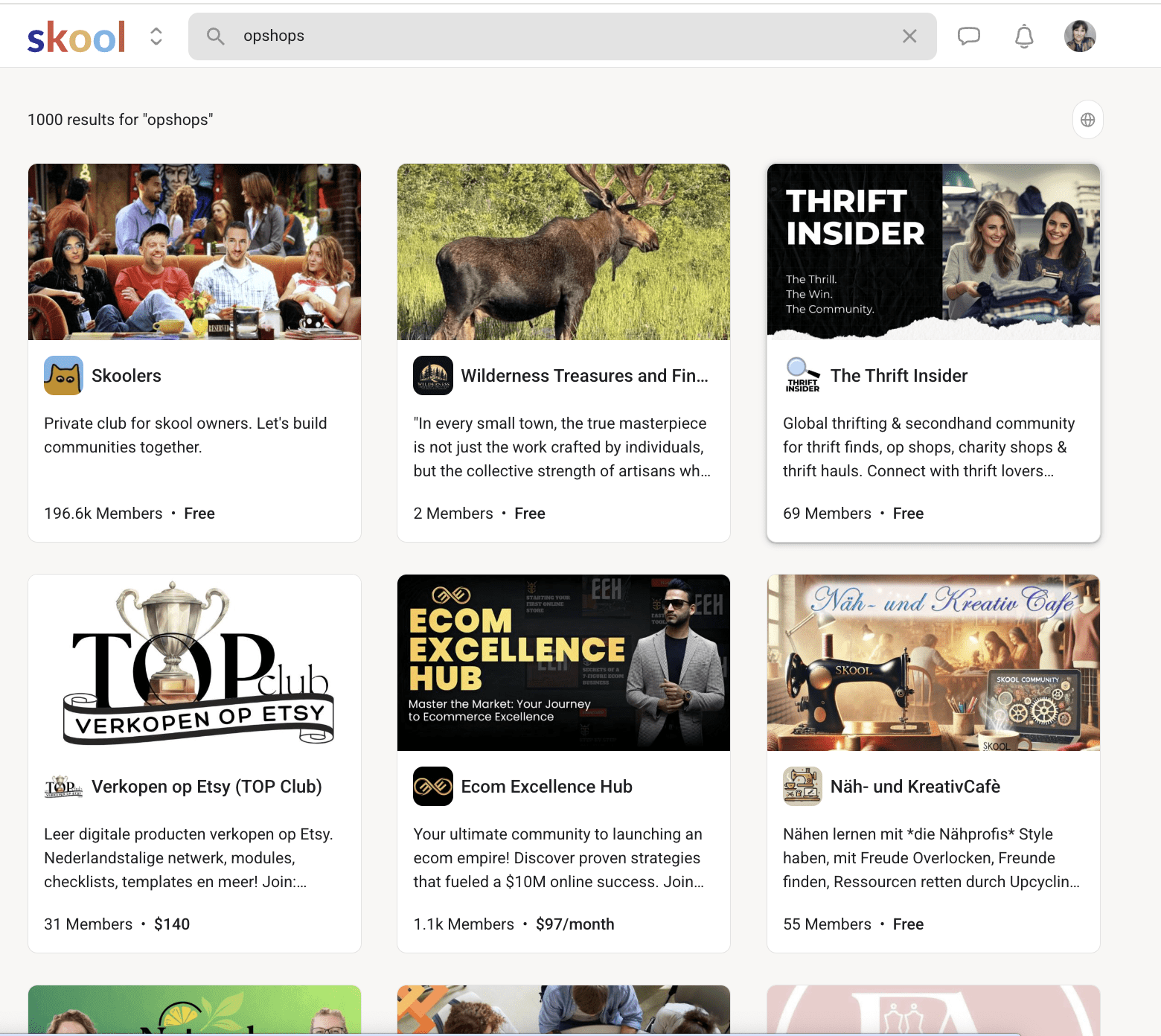Viewport: 1161px width, 1036px height.
Task: Click '69 Members' on Thrift Insider card
Action: (827, 514)
